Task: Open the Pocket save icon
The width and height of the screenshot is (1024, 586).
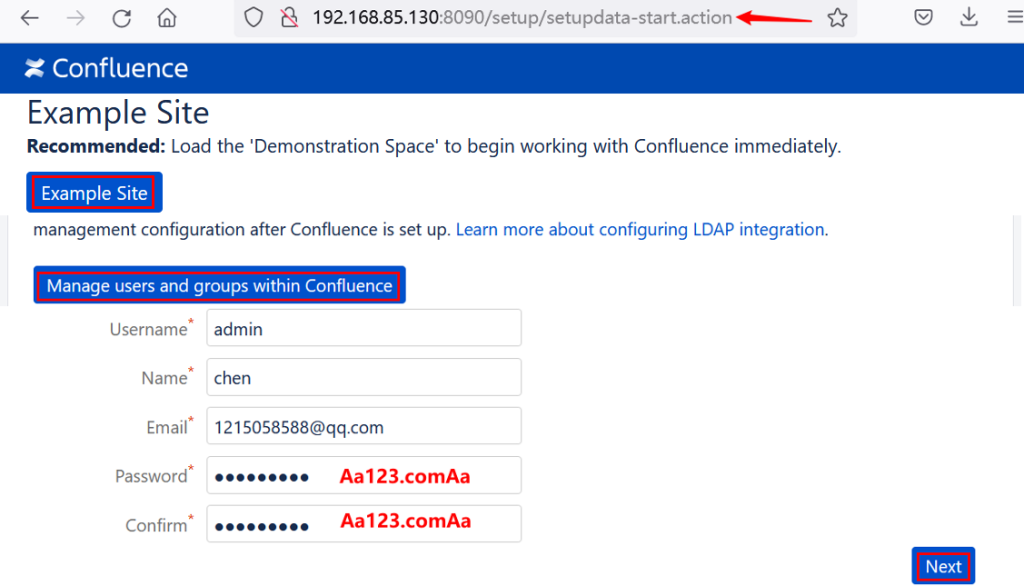Action: click(x=923, y=17)
